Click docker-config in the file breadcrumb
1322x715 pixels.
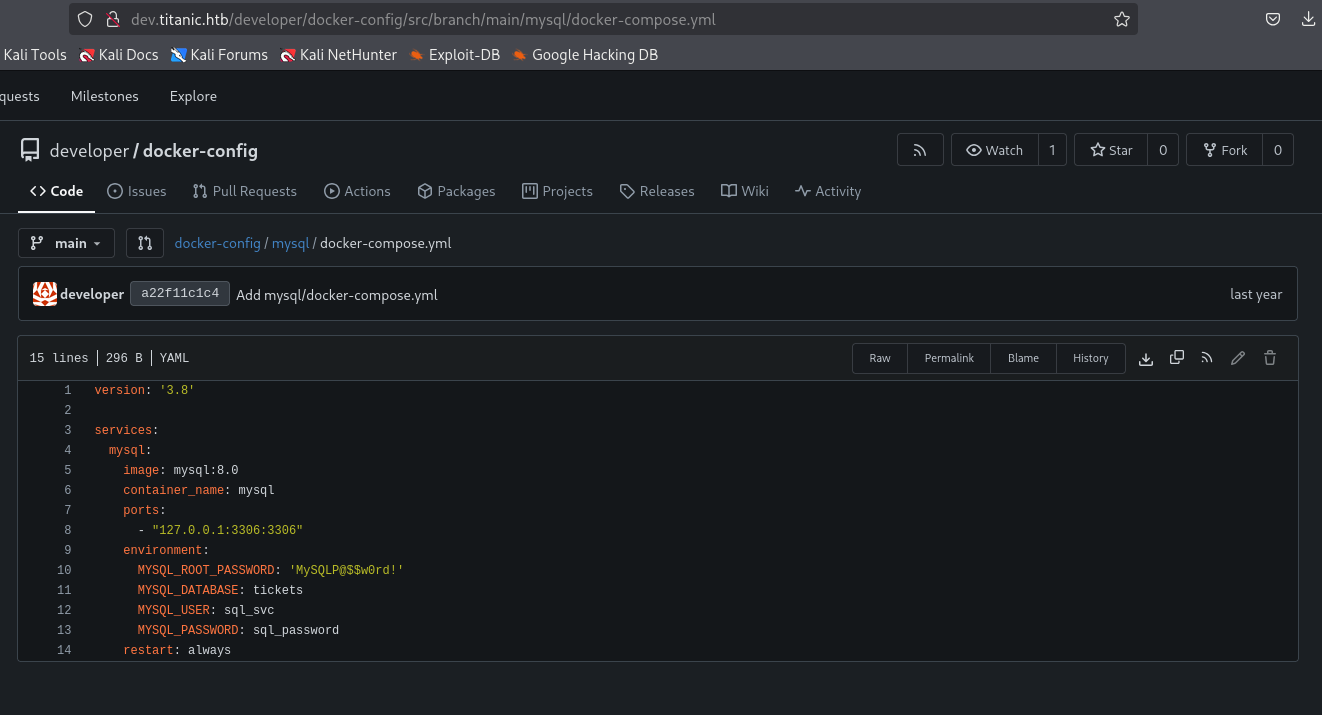point(217,243)
